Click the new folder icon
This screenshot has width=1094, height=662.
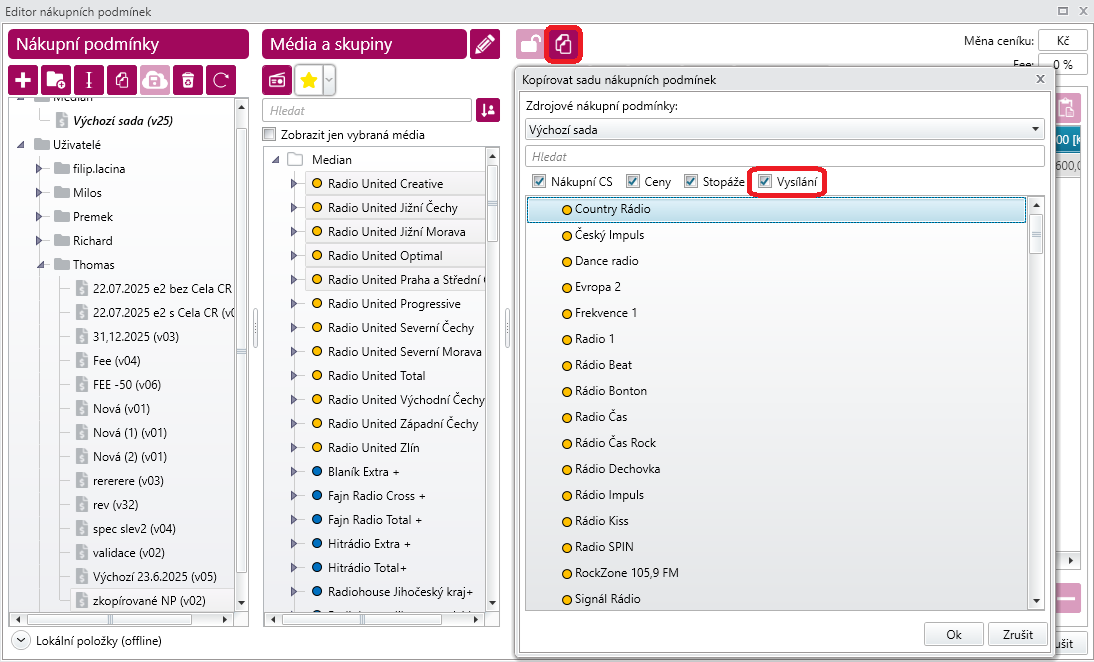[56, 80]
